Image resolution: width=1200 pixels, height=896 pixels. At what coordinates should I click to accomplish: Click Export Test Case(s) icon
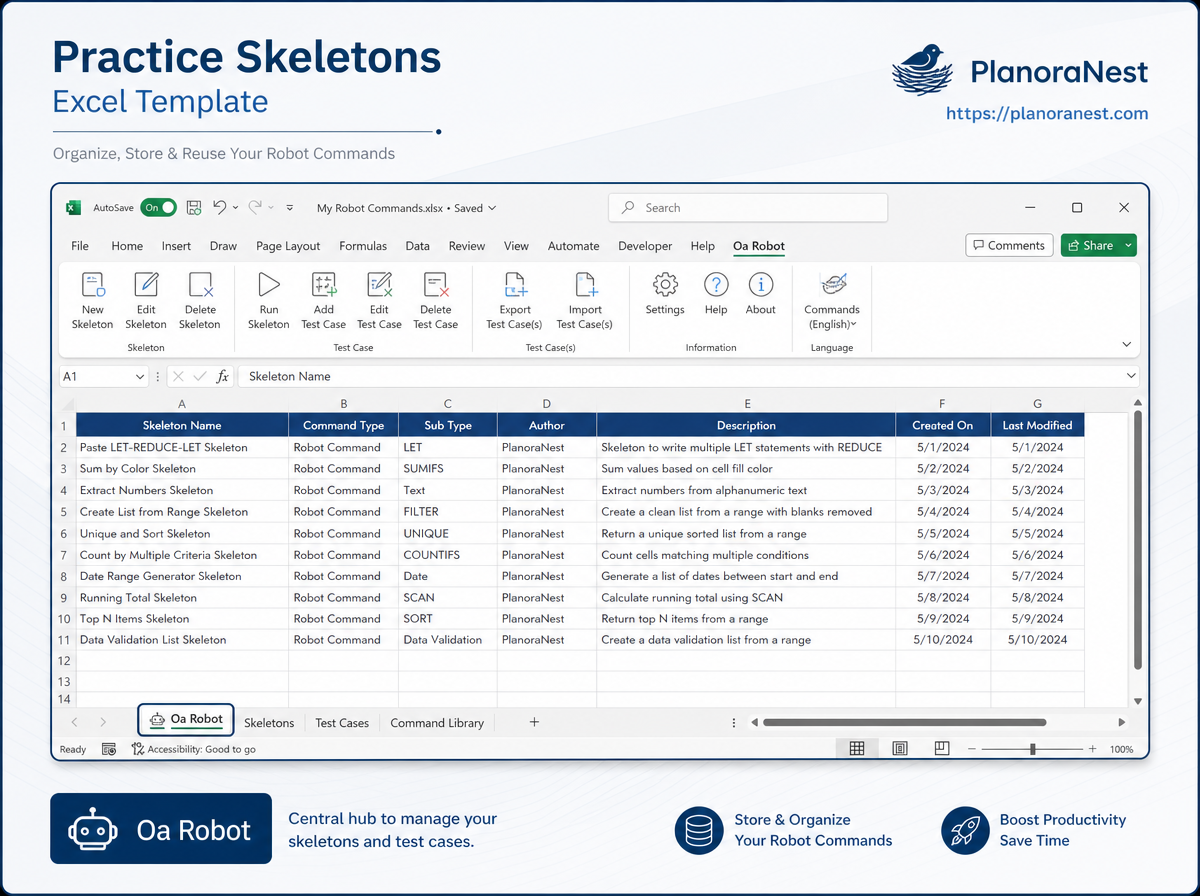click(515, 286)
